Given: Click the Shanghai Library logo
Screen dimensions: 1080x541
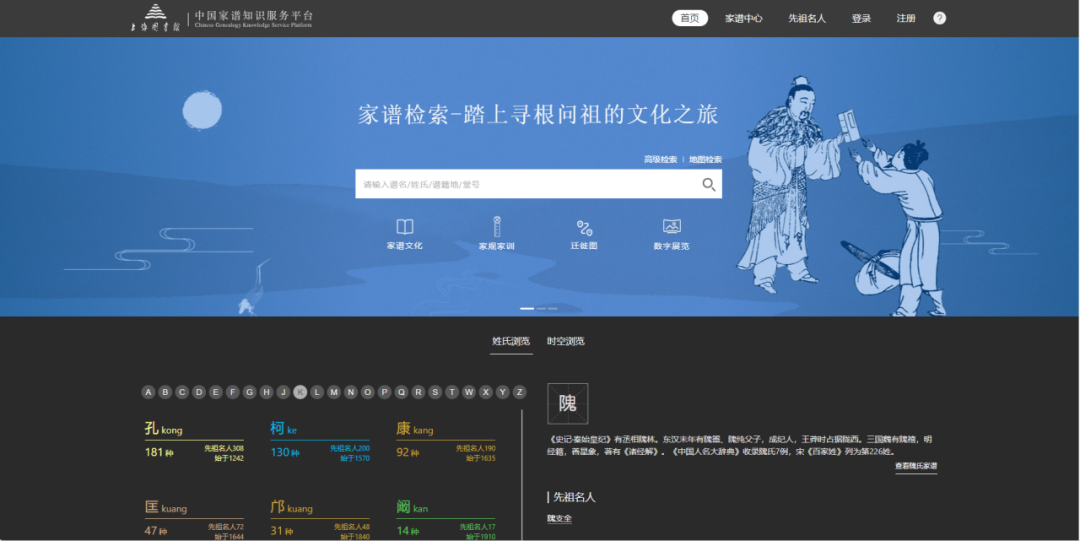Looking at the screenshot, I should click(x=155, y=18).
